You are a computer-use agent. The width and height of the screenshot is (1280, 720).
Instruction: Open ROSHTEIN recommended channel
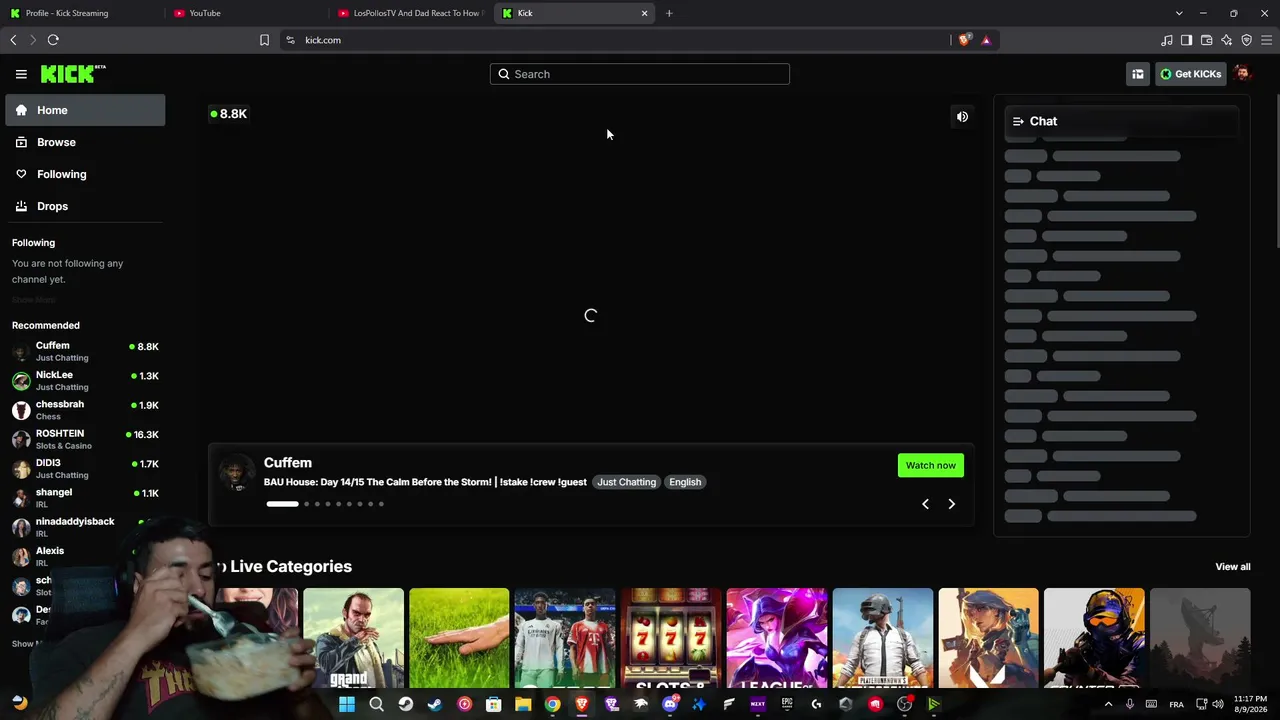pos(85,439)
